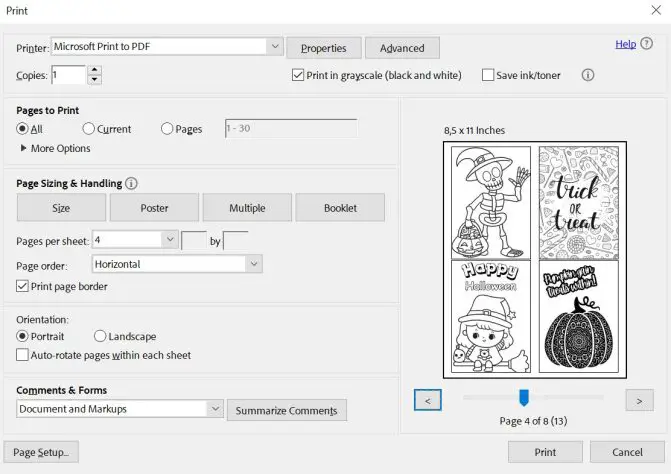The width and height of the screenshot is (671, 474).
Task: Uncheck Print in grayscale checkbox
Action: (x=298, y=75)
